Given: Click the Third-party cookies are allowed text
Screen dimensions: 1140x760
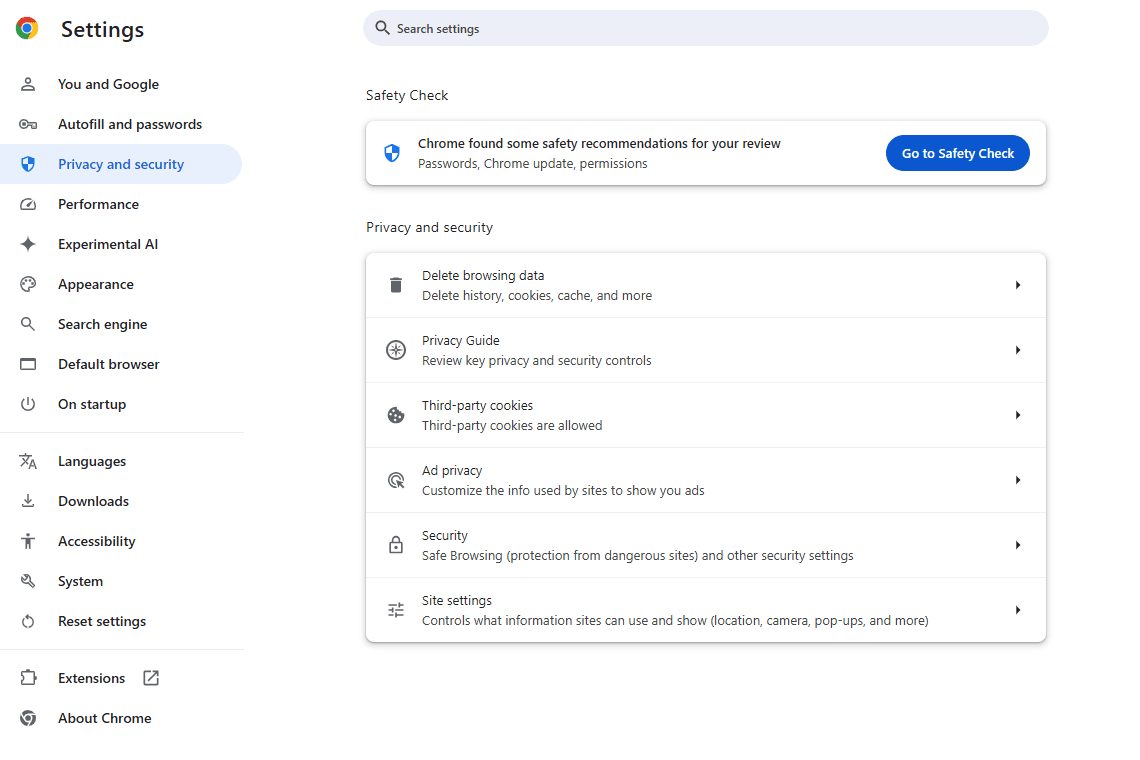Looking at the screenshot, I should 512,425.
